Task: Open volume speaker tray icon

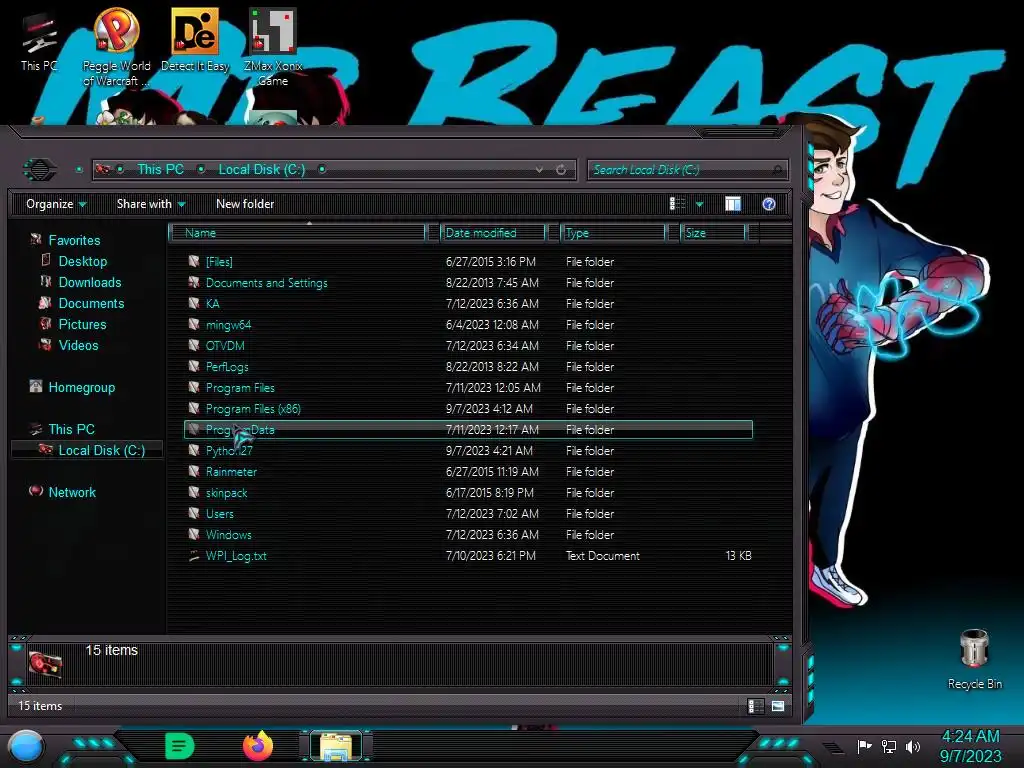Action: point(913,746)
